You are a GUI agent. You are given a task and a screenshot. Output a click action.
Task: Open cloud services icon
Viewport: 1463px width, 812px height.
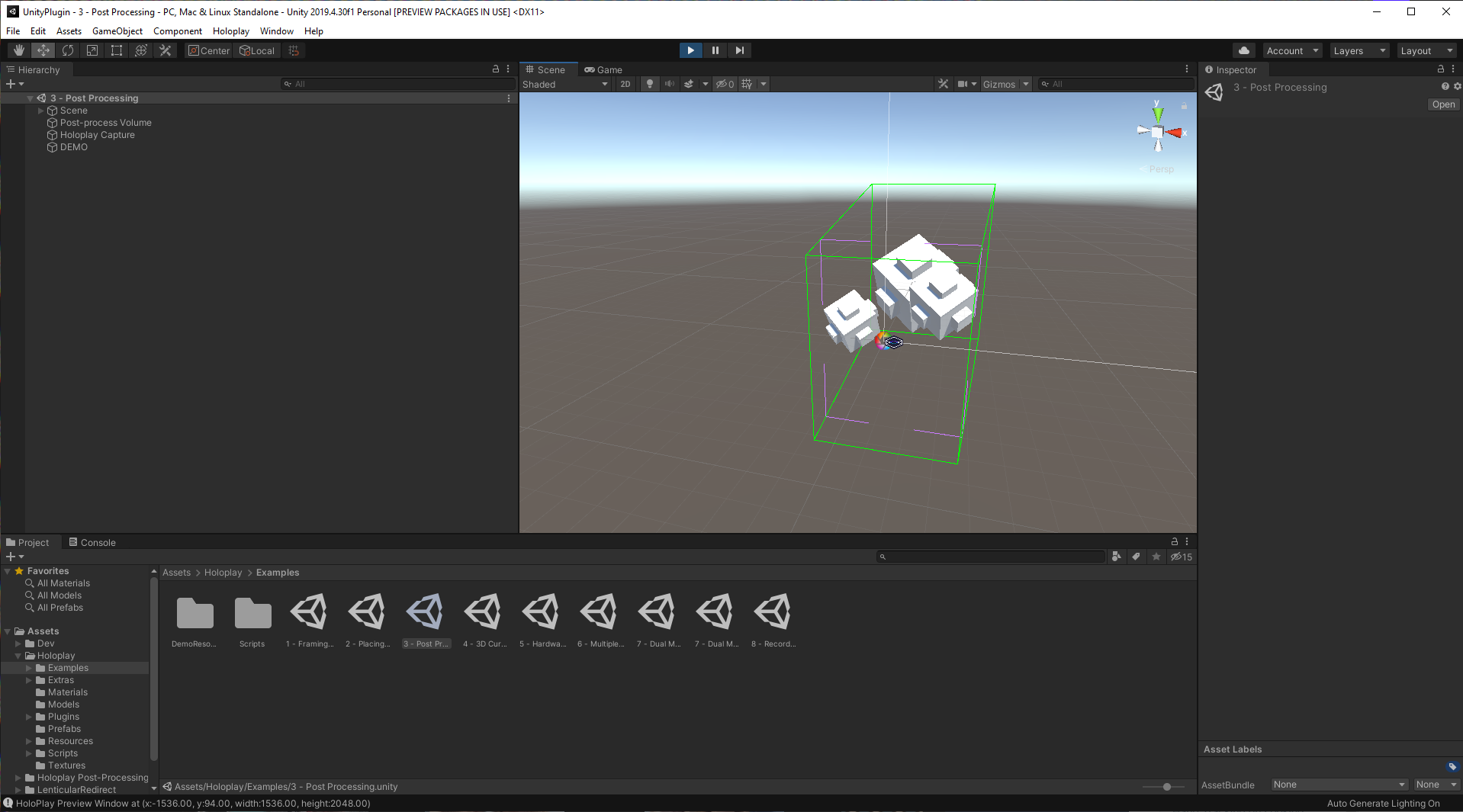[1244, 50]
